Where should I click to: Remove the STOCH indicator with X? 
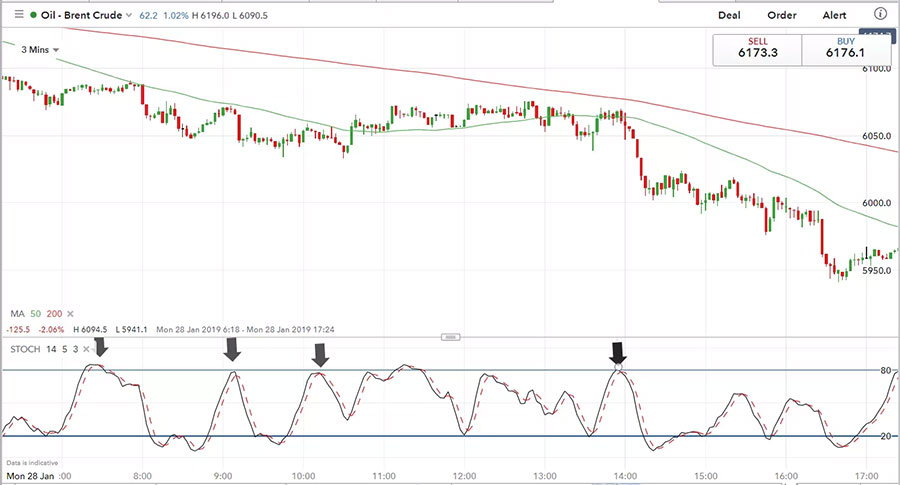87,349
